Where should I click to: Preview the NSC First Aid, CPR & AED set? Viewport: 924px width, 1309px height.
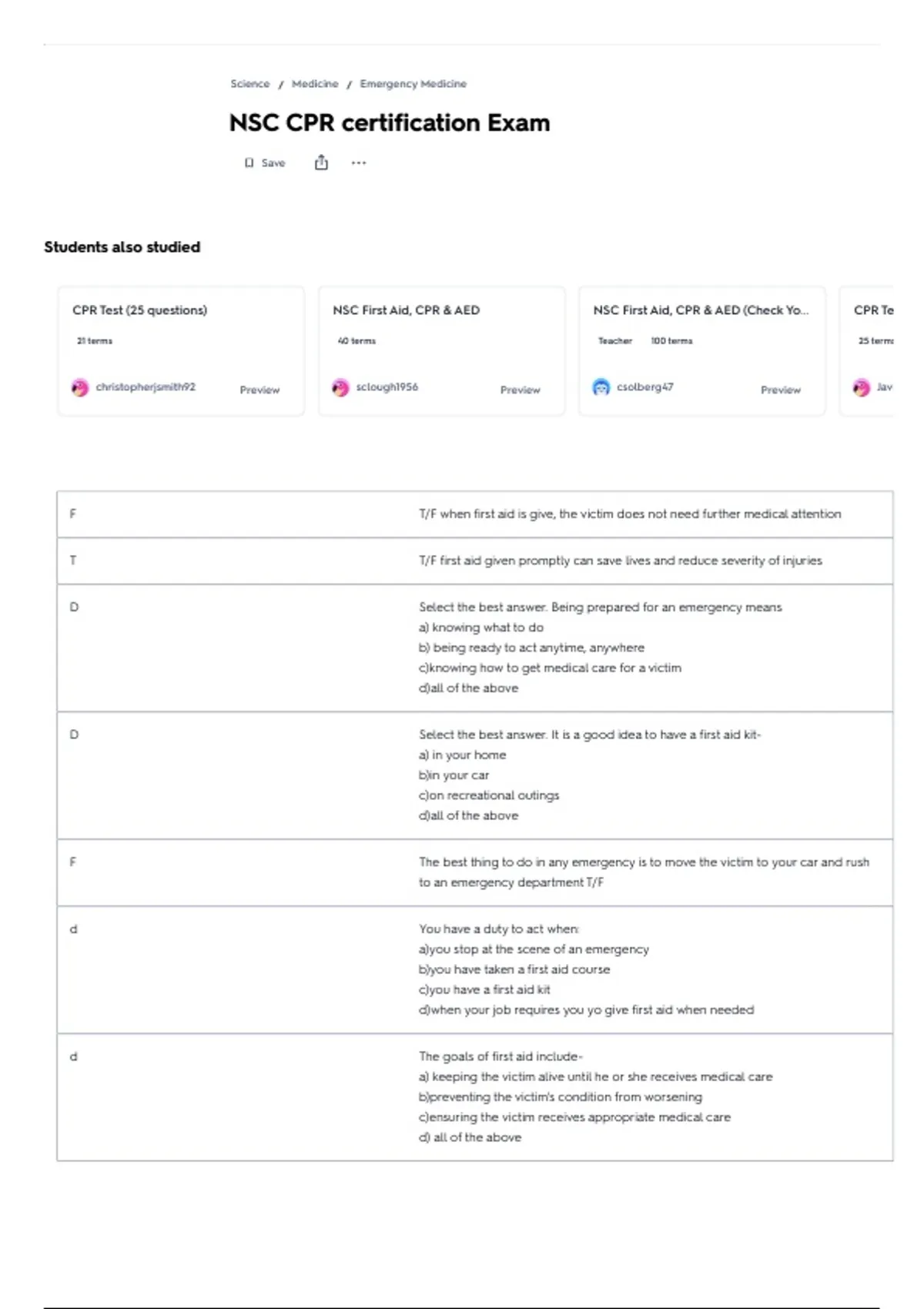click(x=520, y=390)
